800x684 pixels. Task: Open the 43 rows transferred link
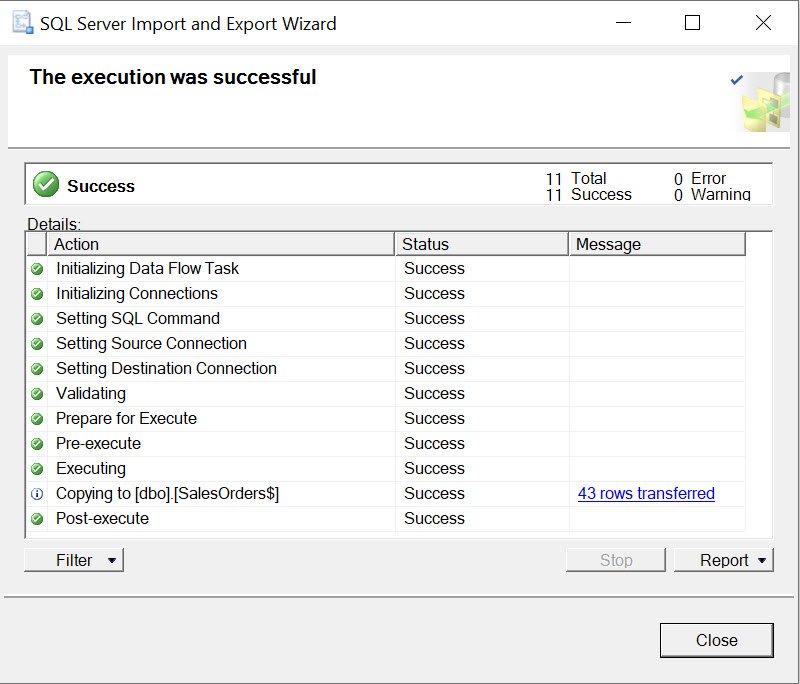click(x=646, y=493)
